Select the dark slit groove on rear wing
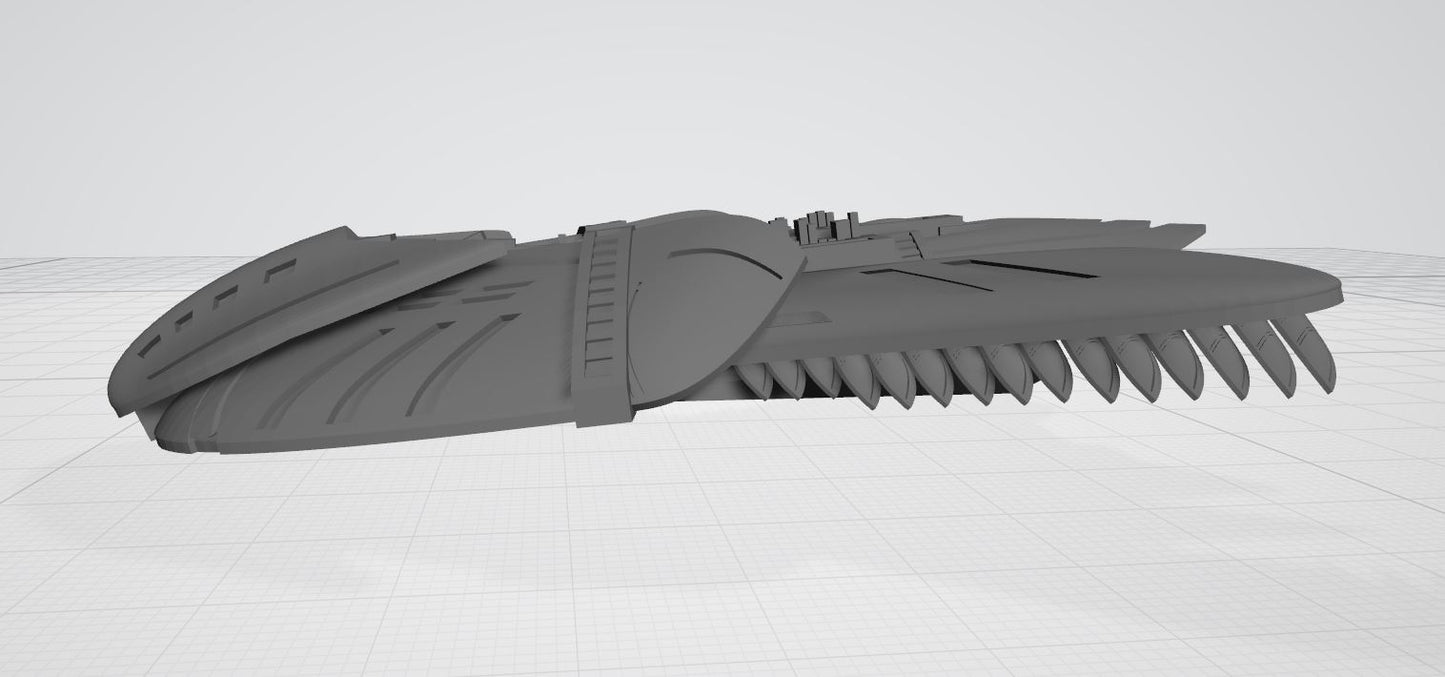This screenshot has width=1445, height=677. pos(1030,268)
